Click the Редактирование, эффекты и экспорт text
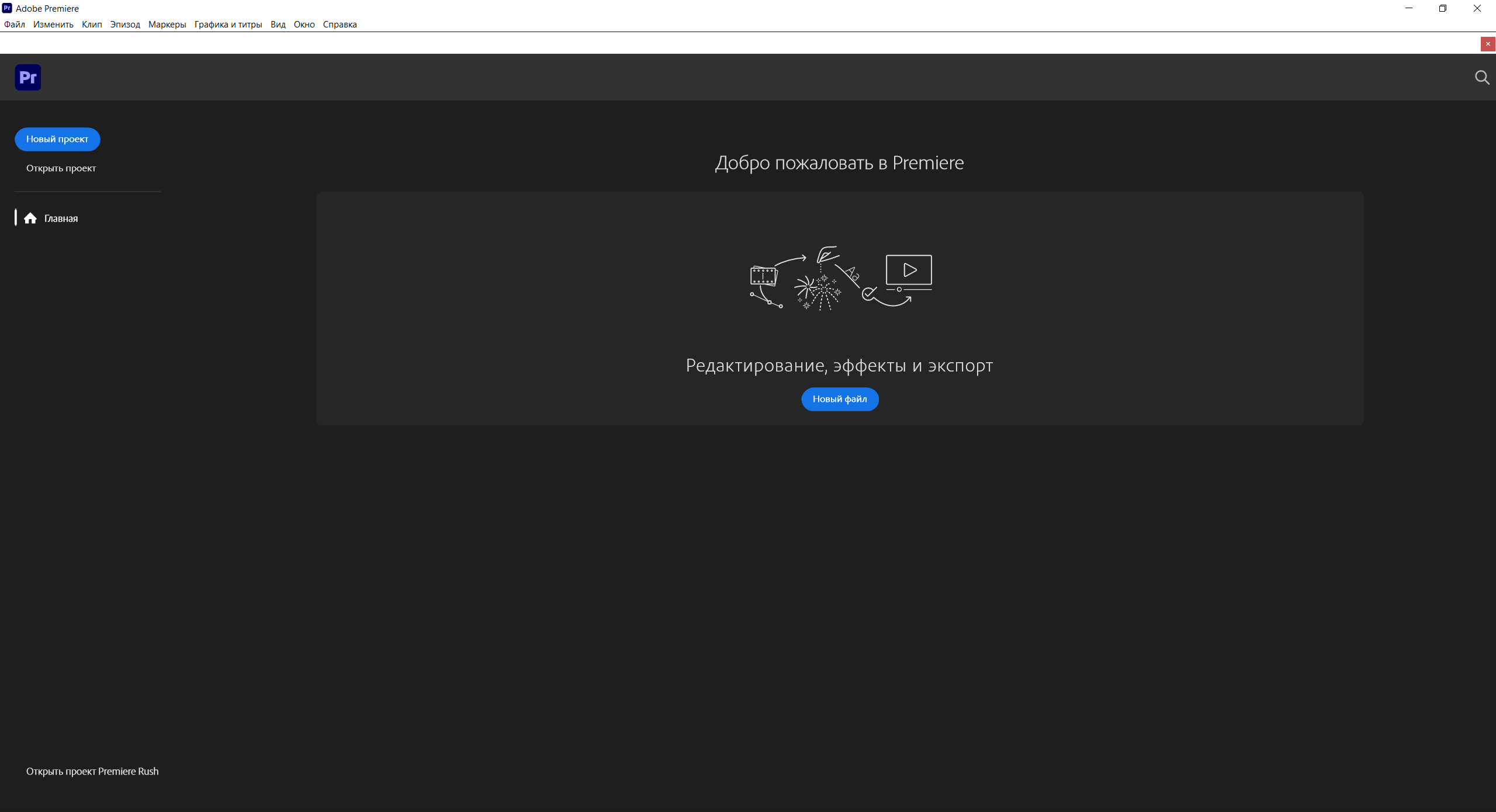Image resolution: width=1496 pixels, height=812 pixels. (x=839, y=366)
